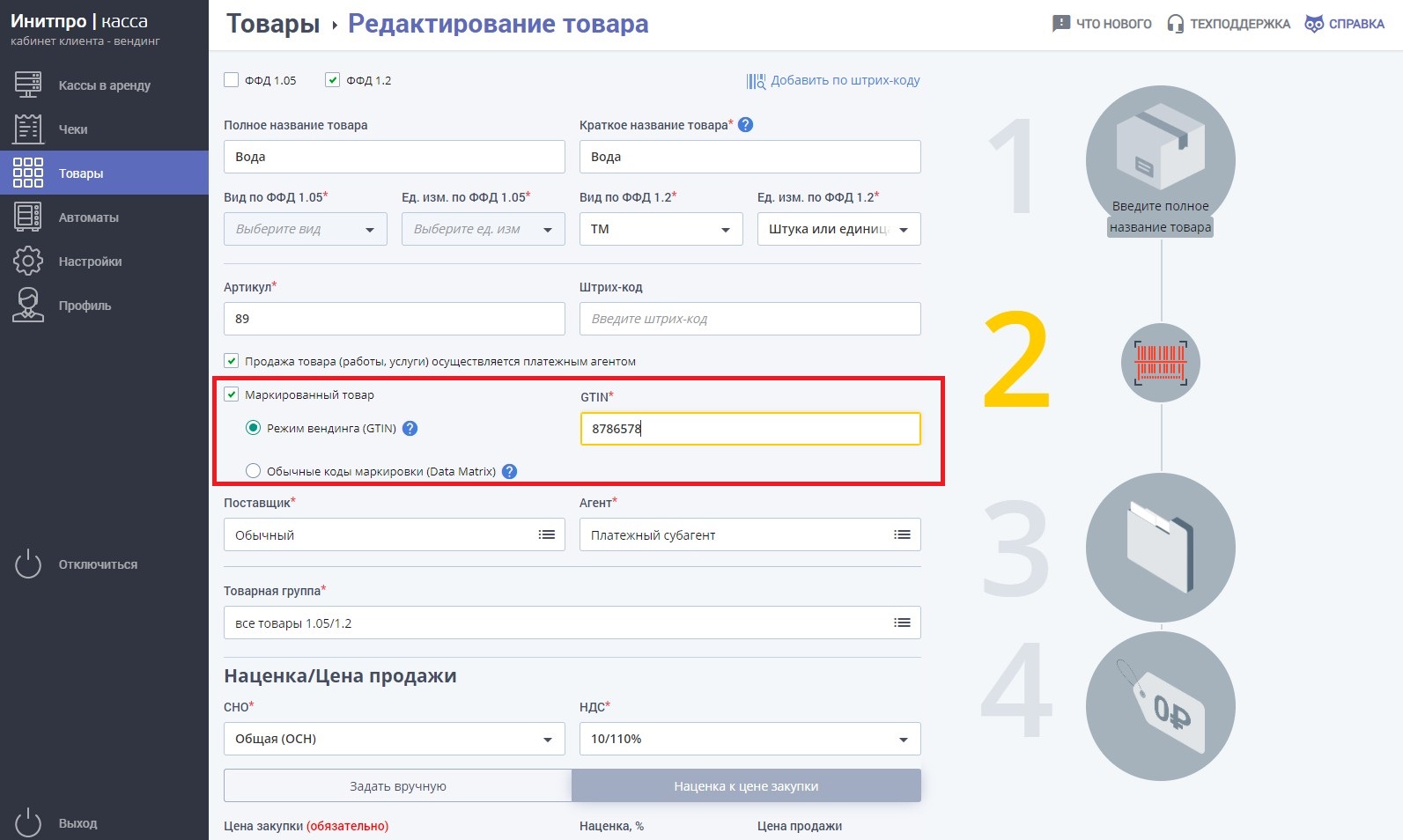
Task: Open Агент selector showing Платежный субагент
Action: tap(750, 534)
